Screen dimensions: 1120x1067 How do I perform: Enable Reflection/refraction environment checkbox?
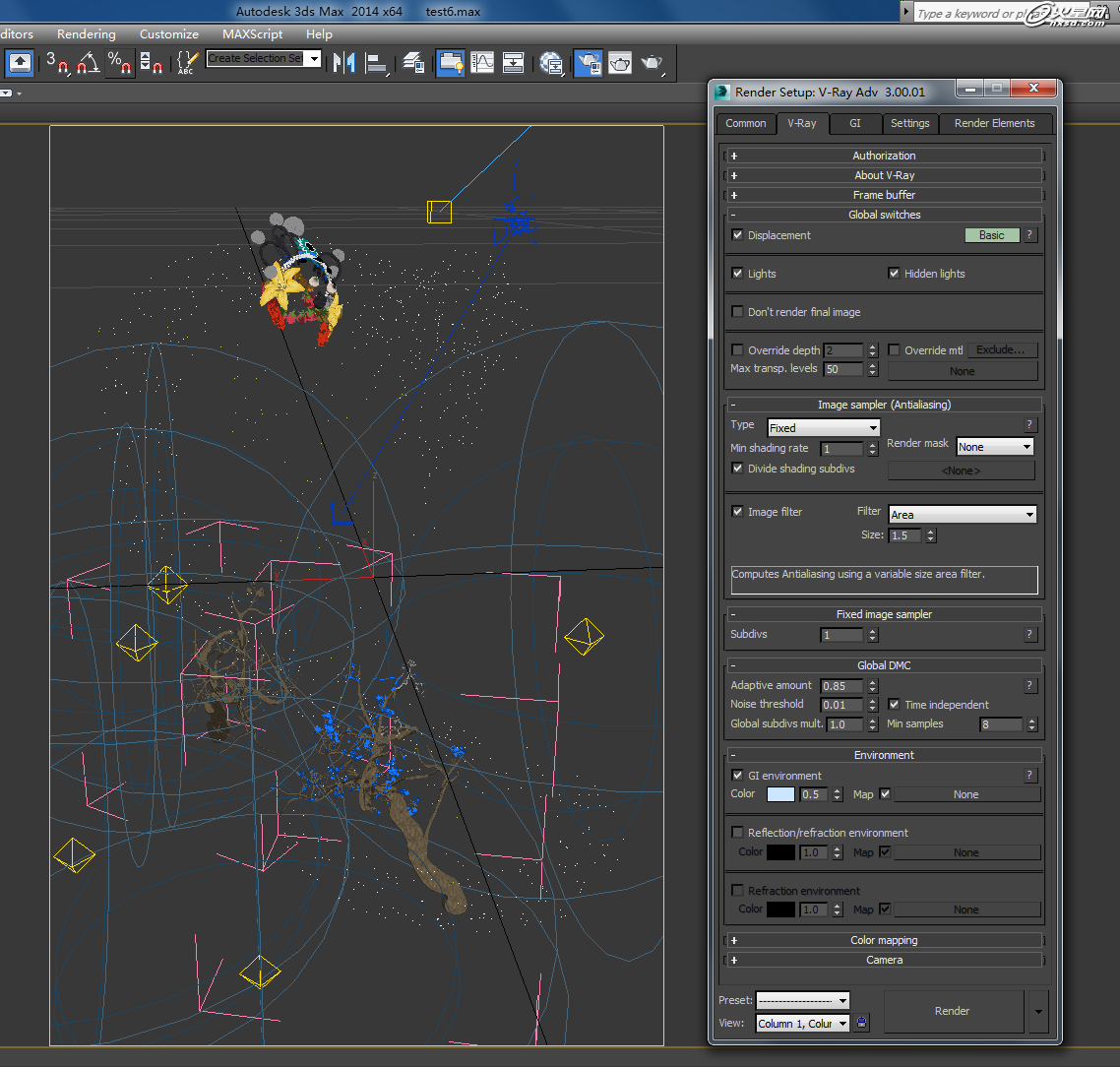click(737, 832)
